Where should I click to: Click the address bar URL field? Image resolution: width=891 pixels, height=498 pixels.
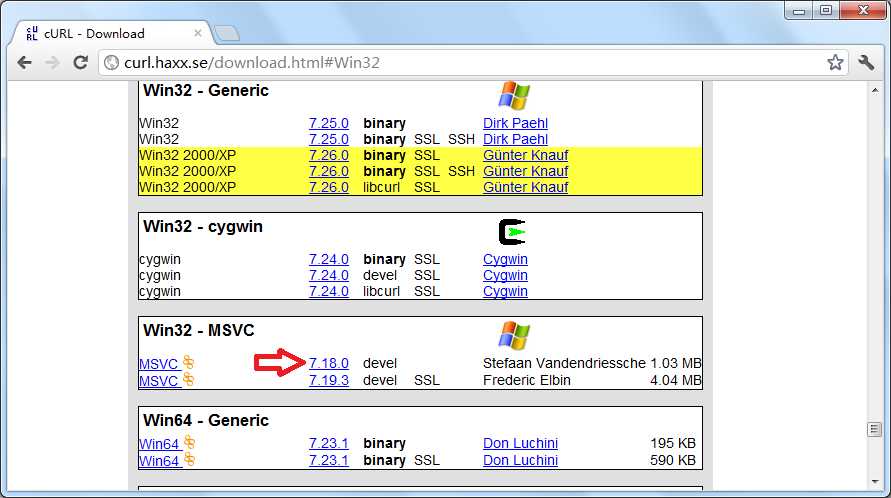point(472,63)
